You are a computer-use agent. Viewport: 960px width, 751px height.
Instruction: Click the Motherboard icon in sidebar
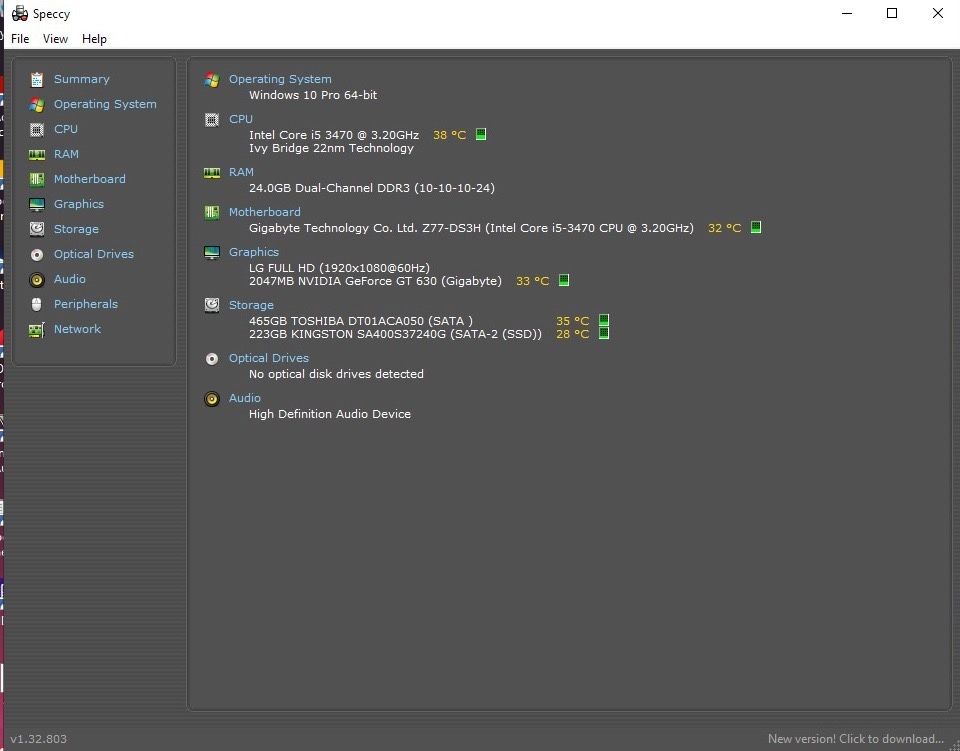coord(37,179)
